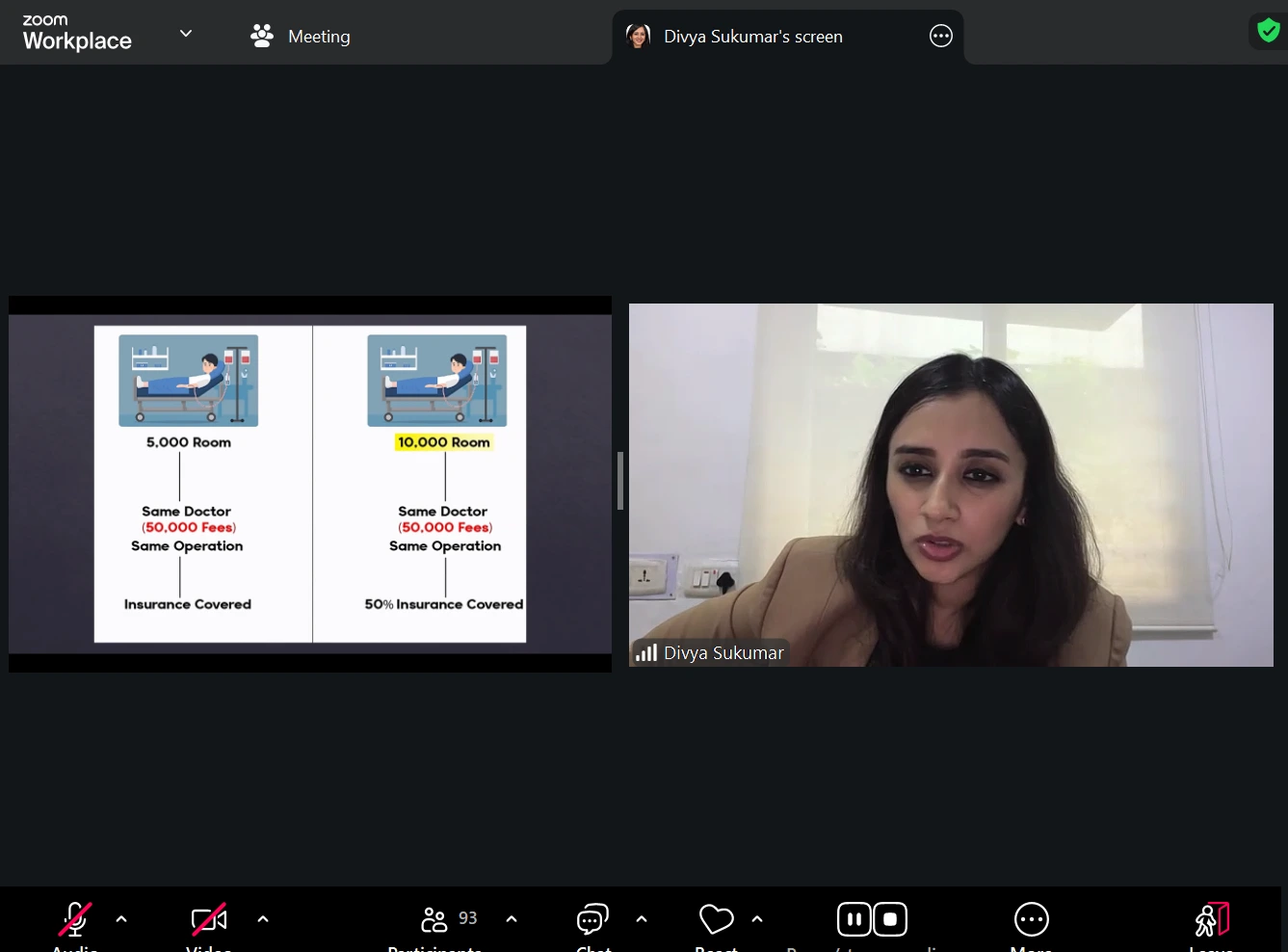Image resolution: width=1288 pixels, height=952 pixels.
Task: Click the green encryption shield icon
Action: click(x=1269, y=31)
